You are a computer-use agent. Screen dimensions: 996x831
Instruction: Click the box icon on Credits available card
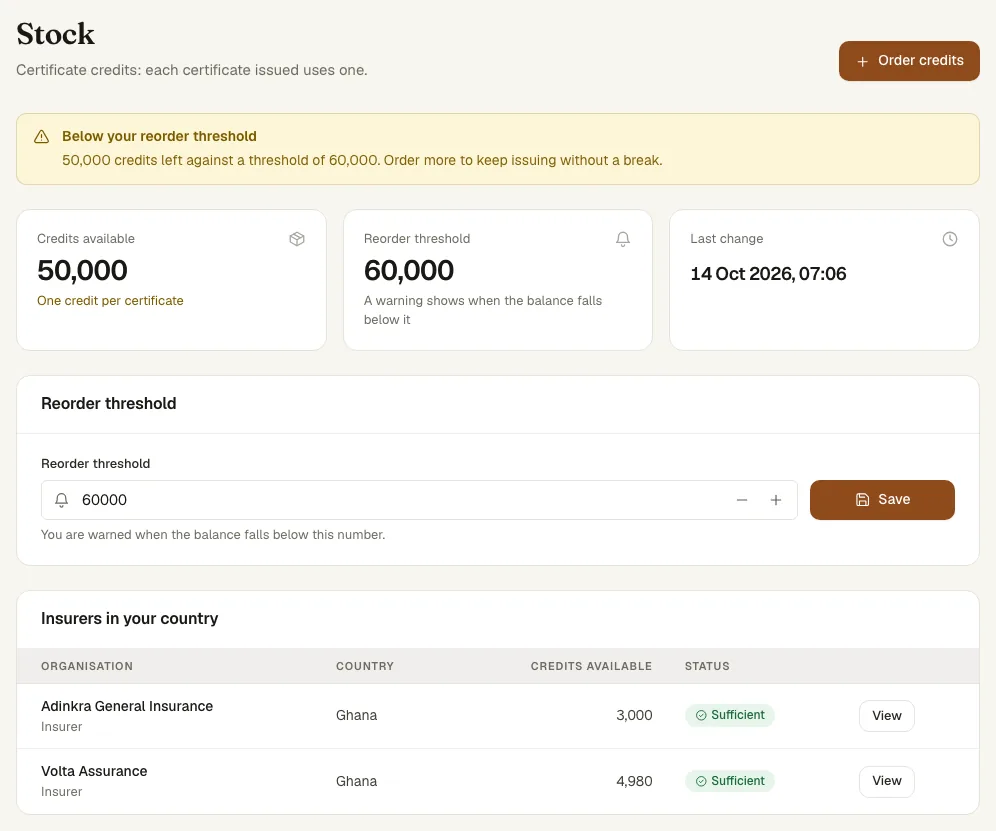[x=297, y=239]
